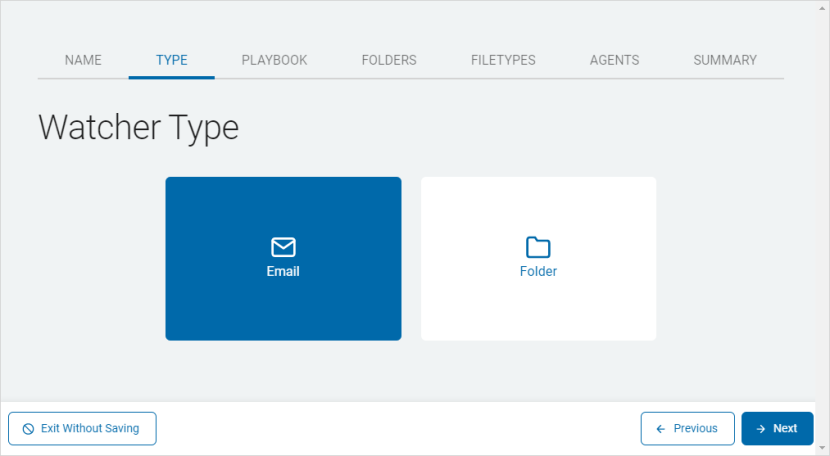Choose the blue Email watcher type card
This screenshot has height=456, width=830.
(x=283, y=300)
